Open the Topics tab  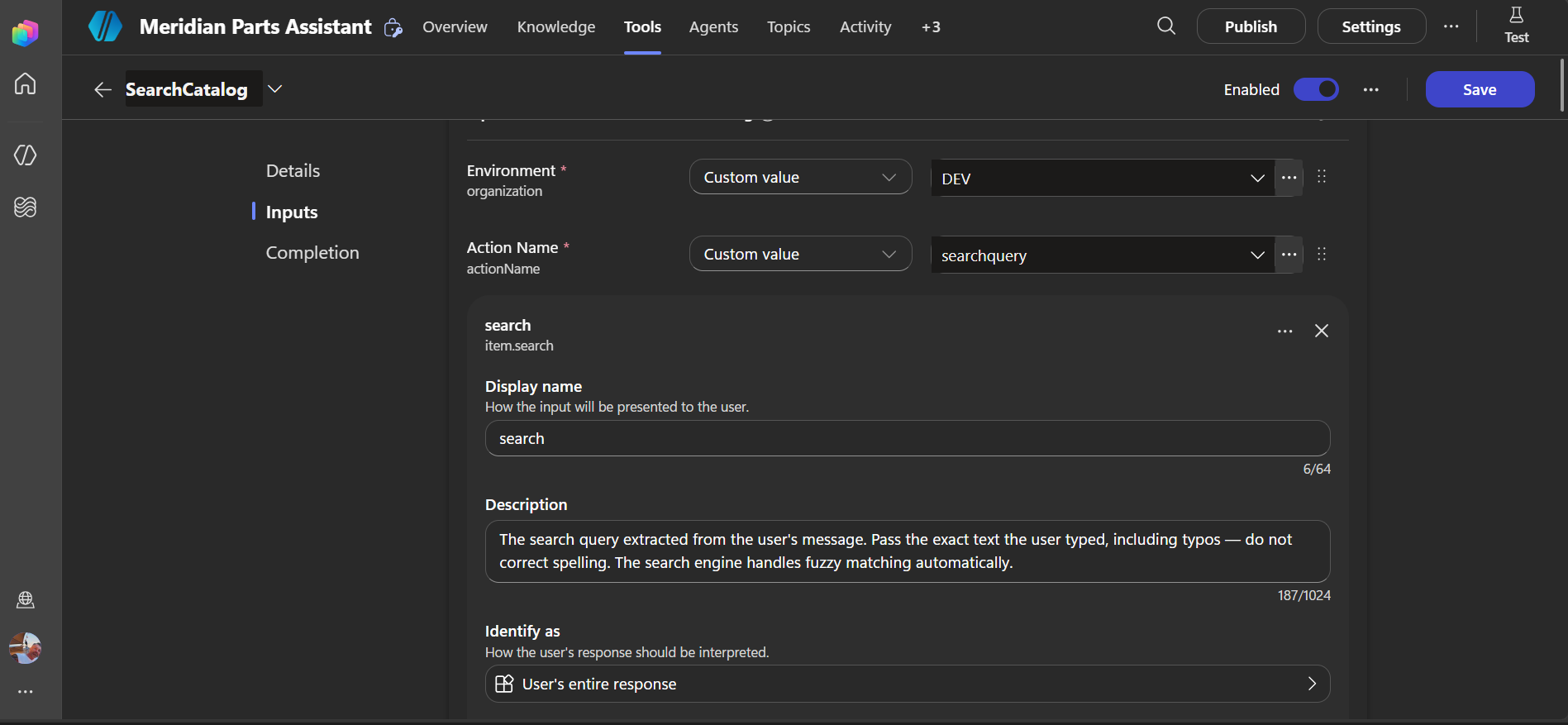pyautogui.click(x=789, y=27)
